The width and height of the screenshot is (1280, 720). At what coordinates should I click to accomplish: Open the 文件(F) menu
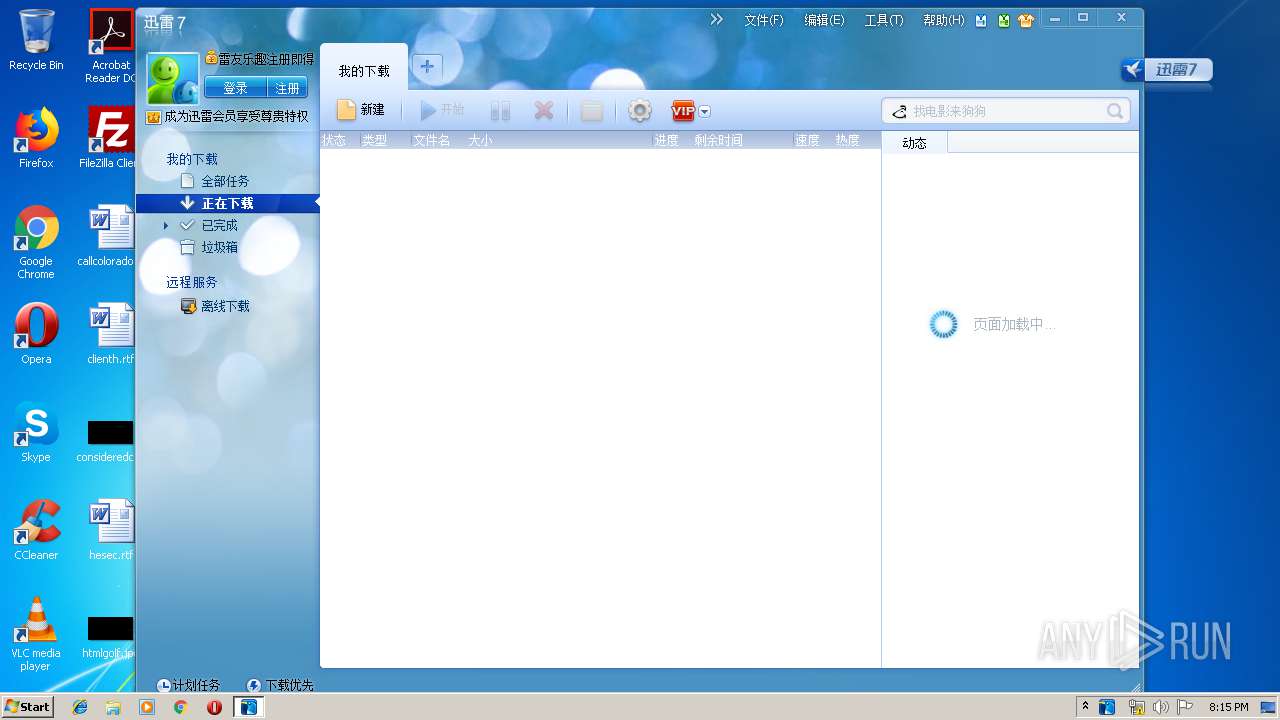point(764,20)
